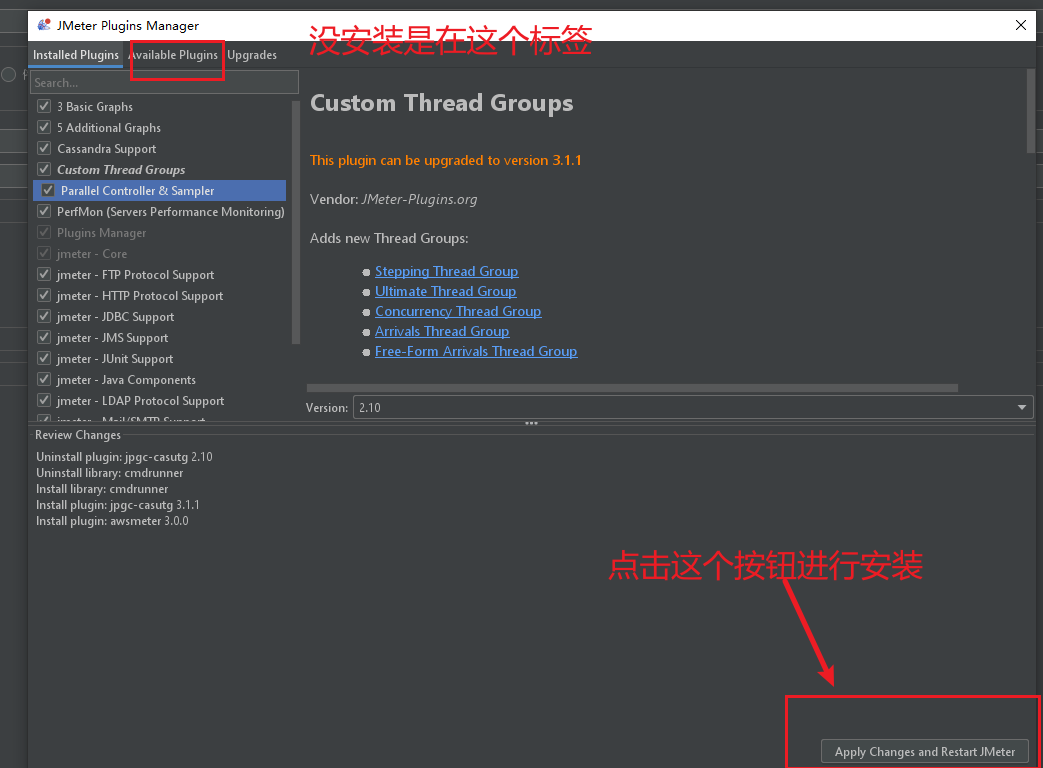The image size is (1043, 768).
Task: Select the Cassandra Support list row
Action: pyautogui.click(x=106, y=149)
